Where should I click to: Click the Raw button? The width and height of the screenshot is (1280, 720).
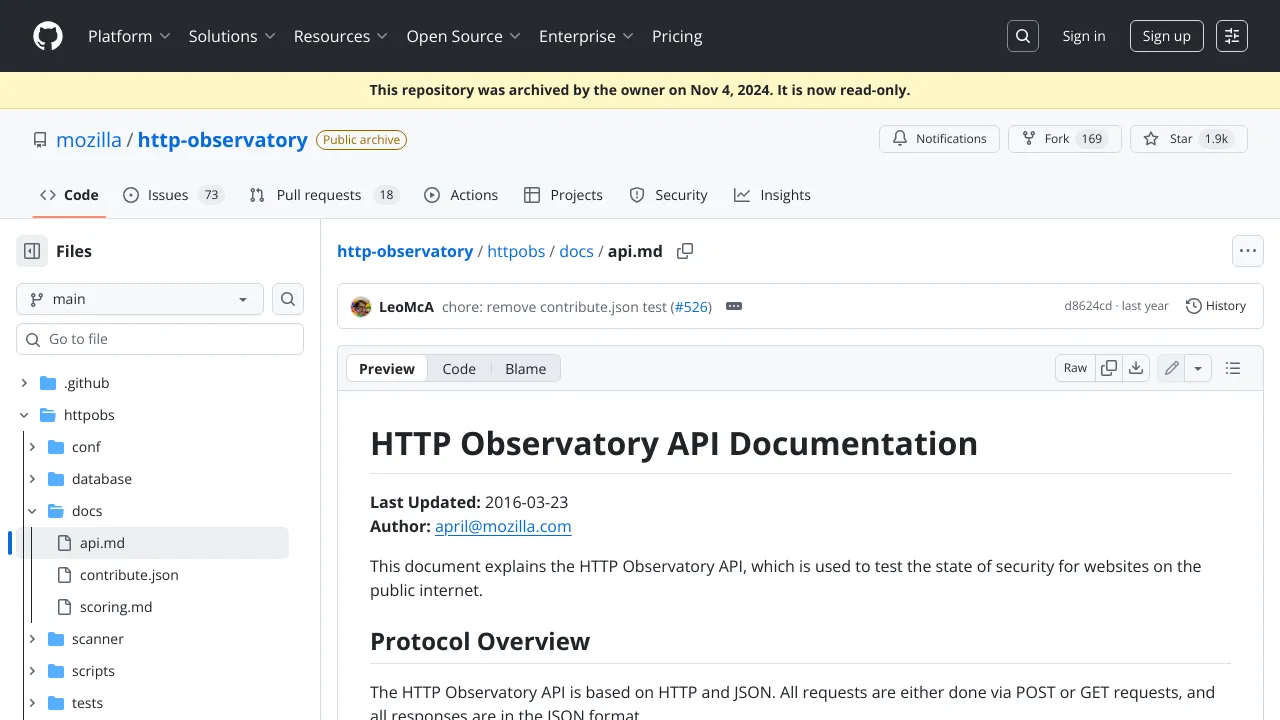[1075, 368]
